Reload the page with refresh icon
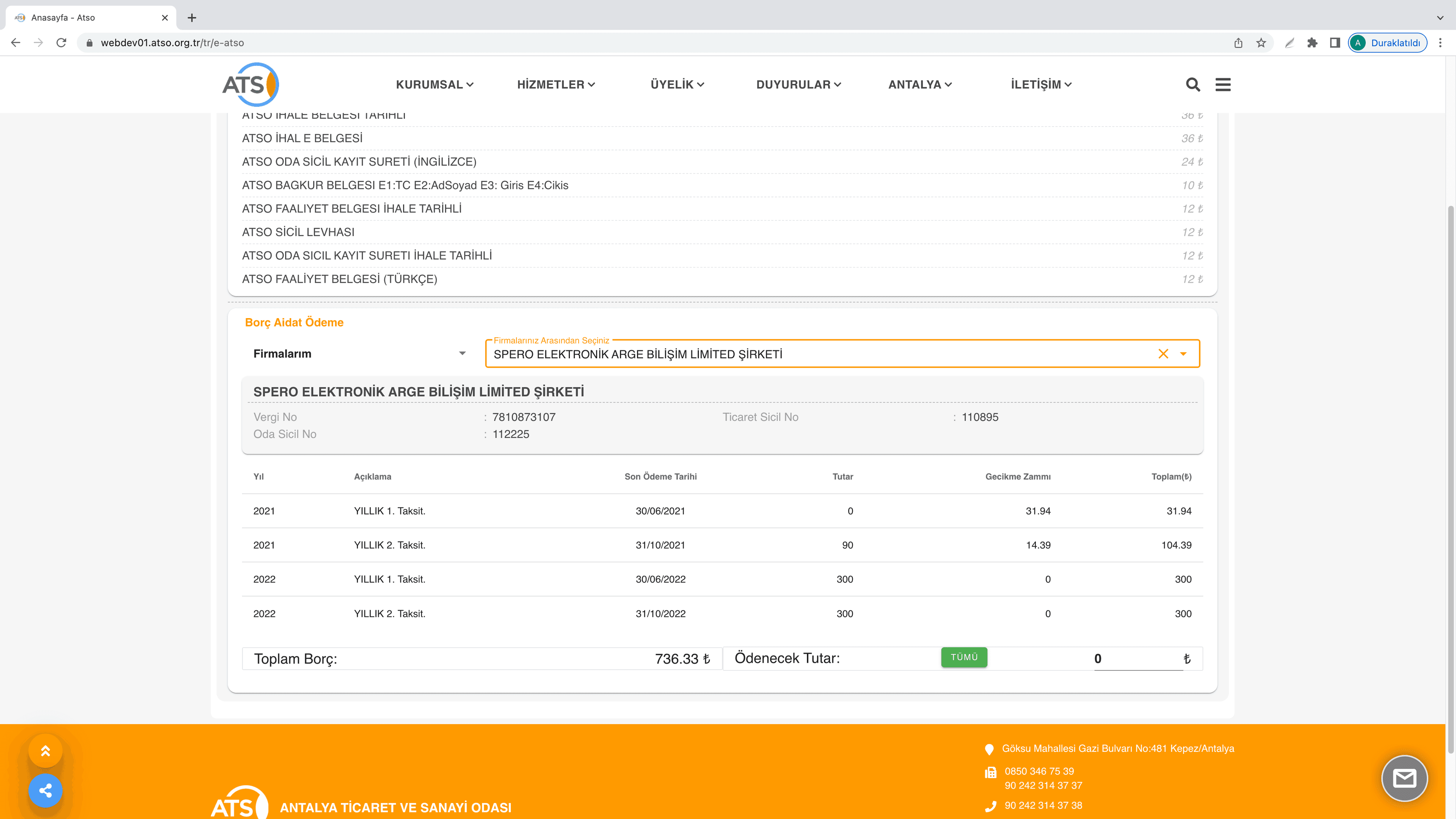This screenshot has height=819, width=1456. tap(61, 42)
